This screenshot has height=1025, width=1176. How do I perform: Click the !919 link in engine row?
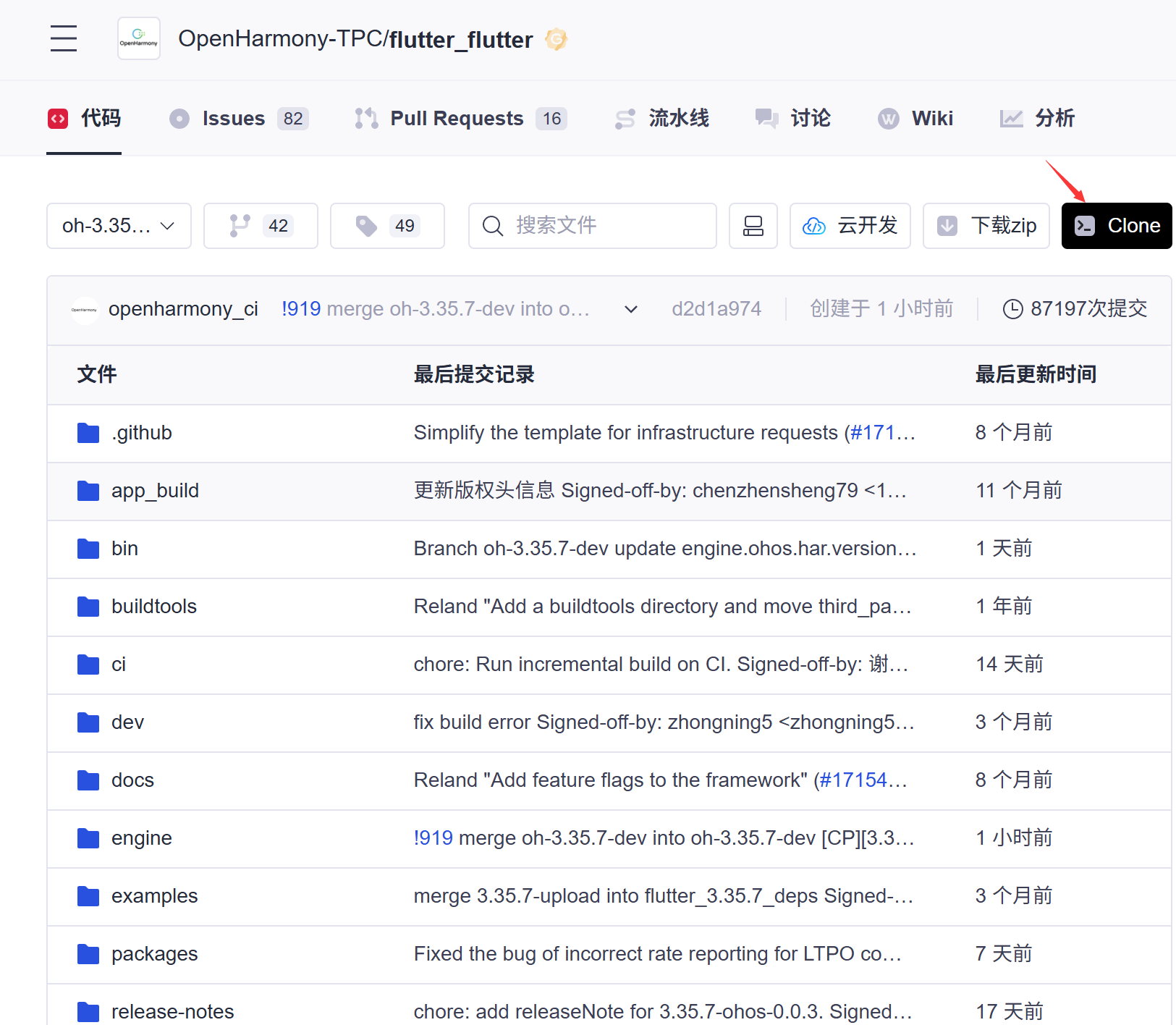click(x=433, y=838)
